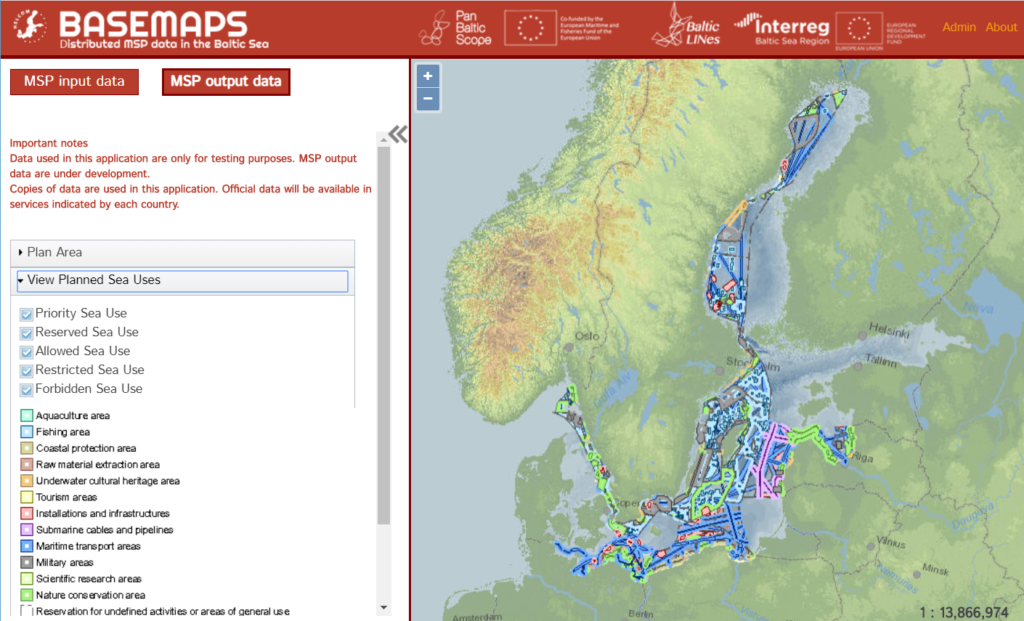Click the side panel vertical scrollbar thumb
Screen dimensions: 1024x621
383,335
